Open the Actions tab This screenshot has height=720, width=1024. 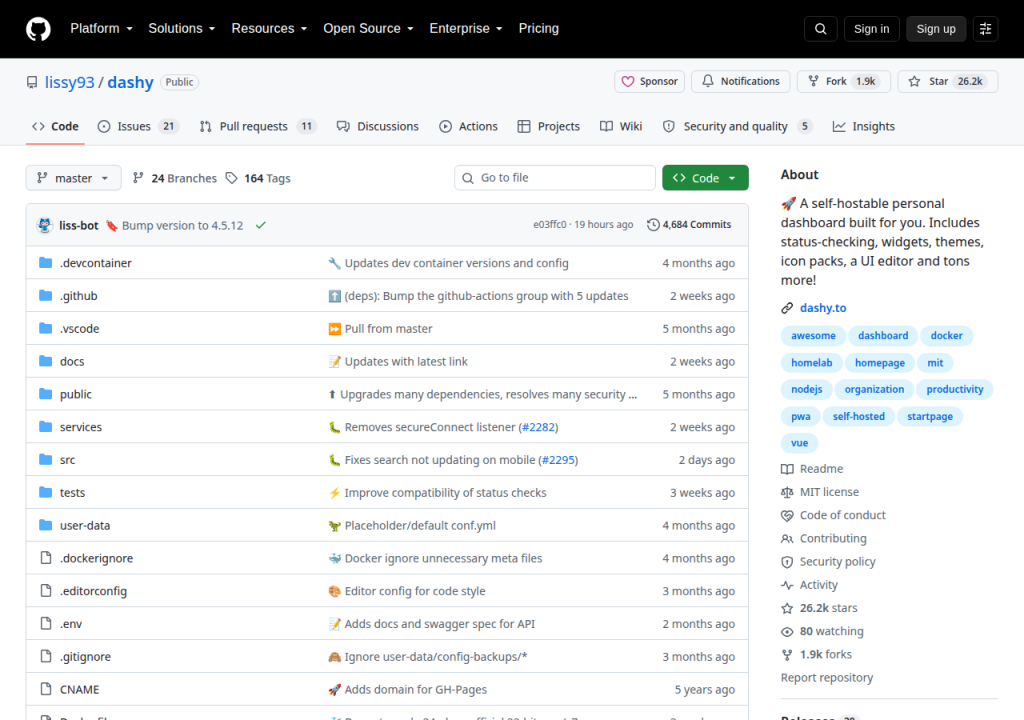(468, 127)
